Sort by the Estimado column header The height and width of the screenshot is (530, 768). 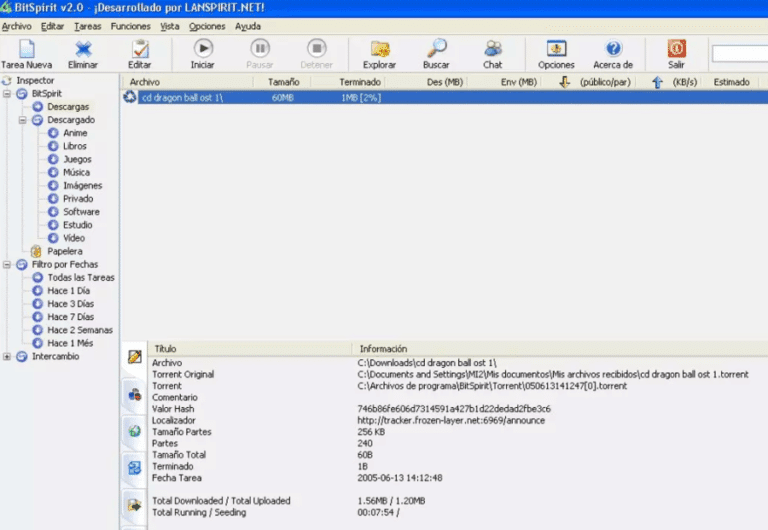(731, 82)
